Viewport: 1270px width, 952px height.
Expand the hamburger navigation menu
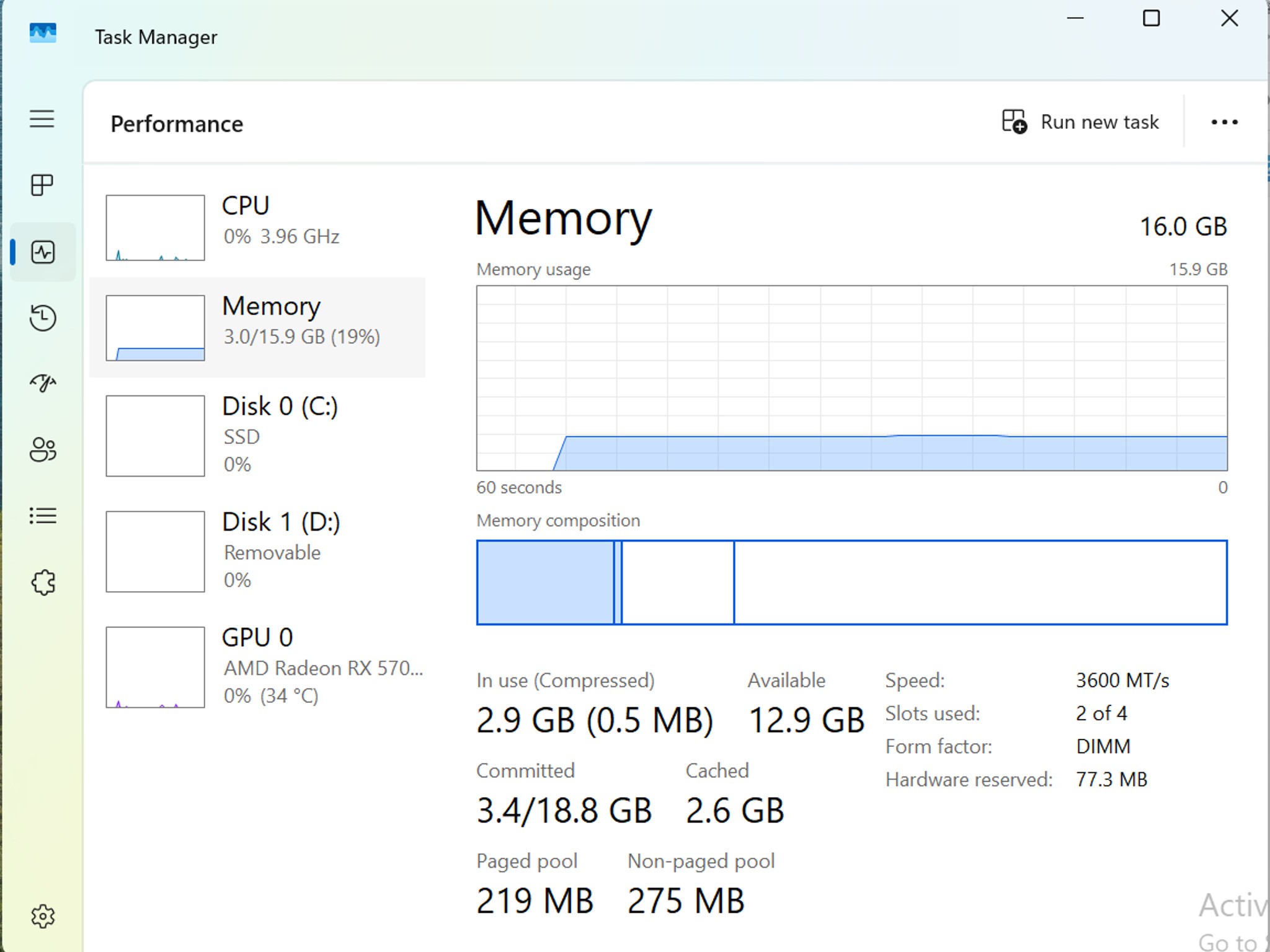point(42,118)
